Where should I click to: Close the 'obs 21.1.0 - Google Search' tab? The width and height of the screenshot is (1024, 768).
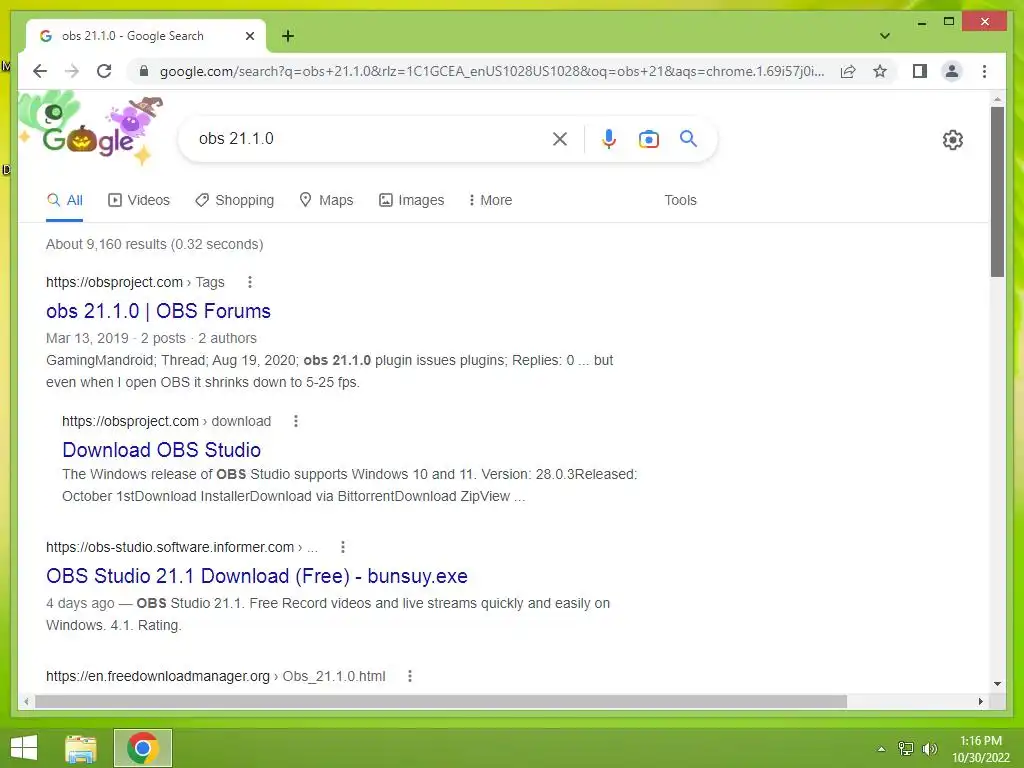249,36
